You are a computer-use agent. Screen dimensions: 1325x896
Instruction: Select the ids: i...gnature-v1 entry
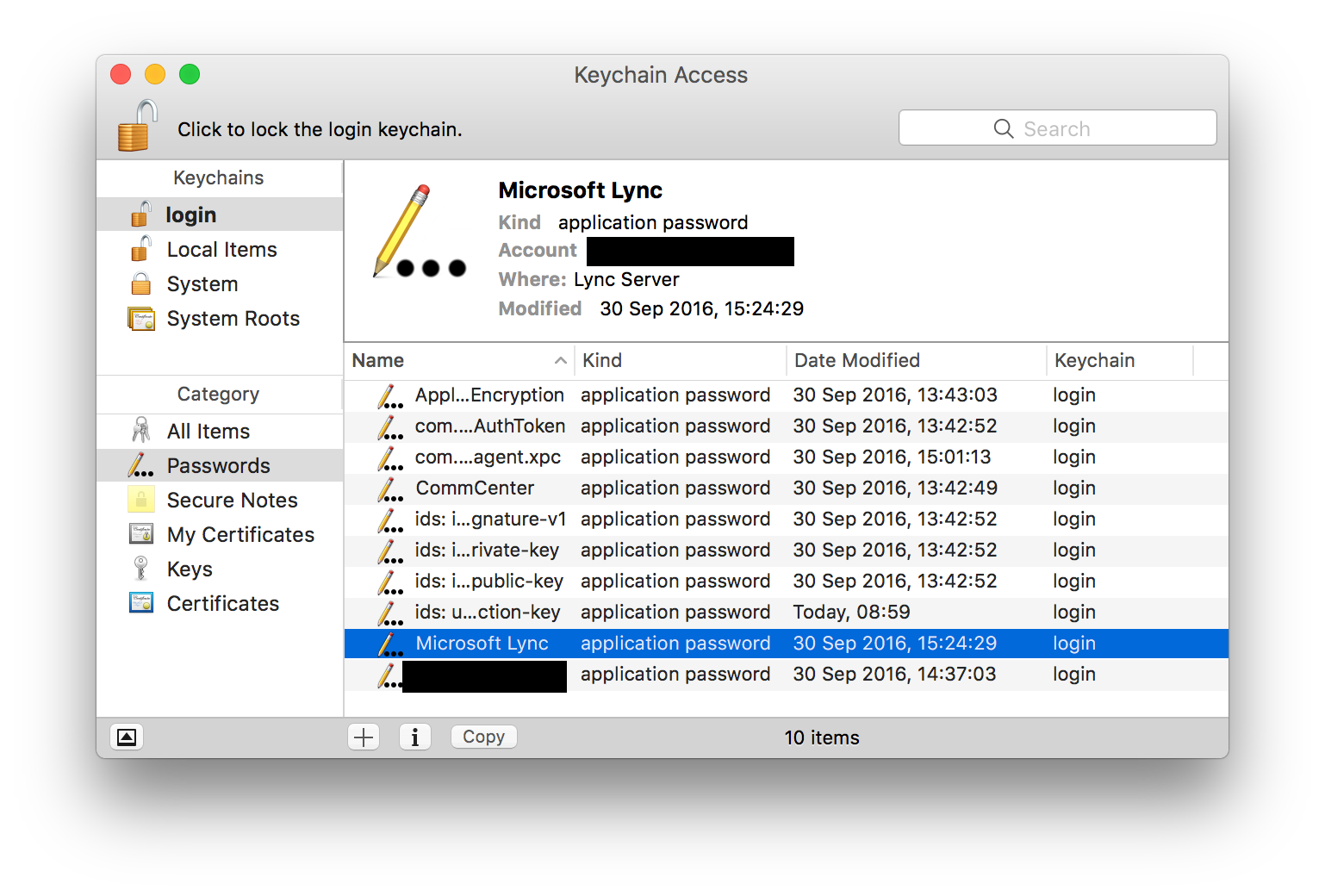786,519
